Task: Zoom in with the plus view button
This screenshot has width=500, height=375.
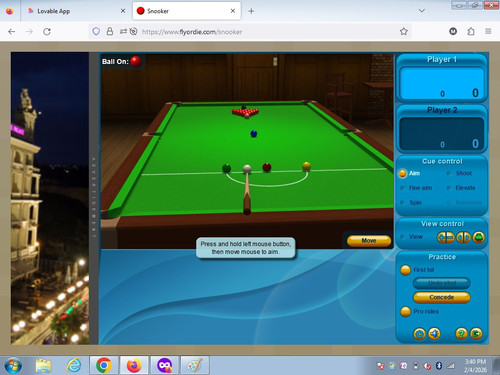Action: point(442,237)
